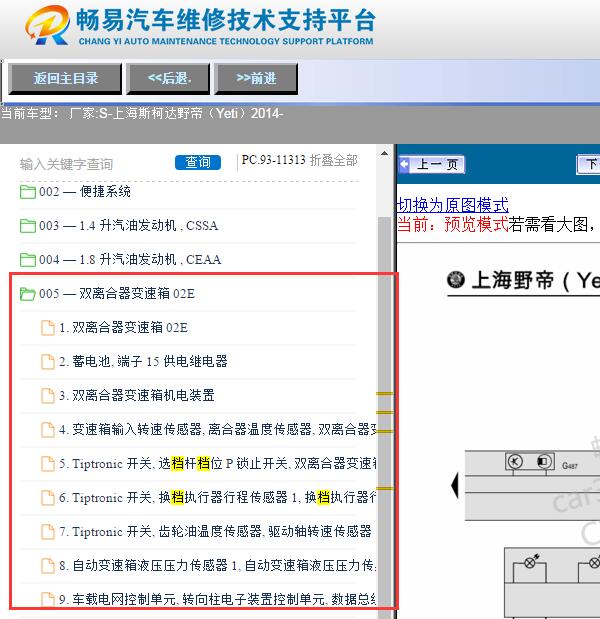
Task: Open document 2. 蓄电池, 端子 15 供电继电器
Action: tap(143, 362)
